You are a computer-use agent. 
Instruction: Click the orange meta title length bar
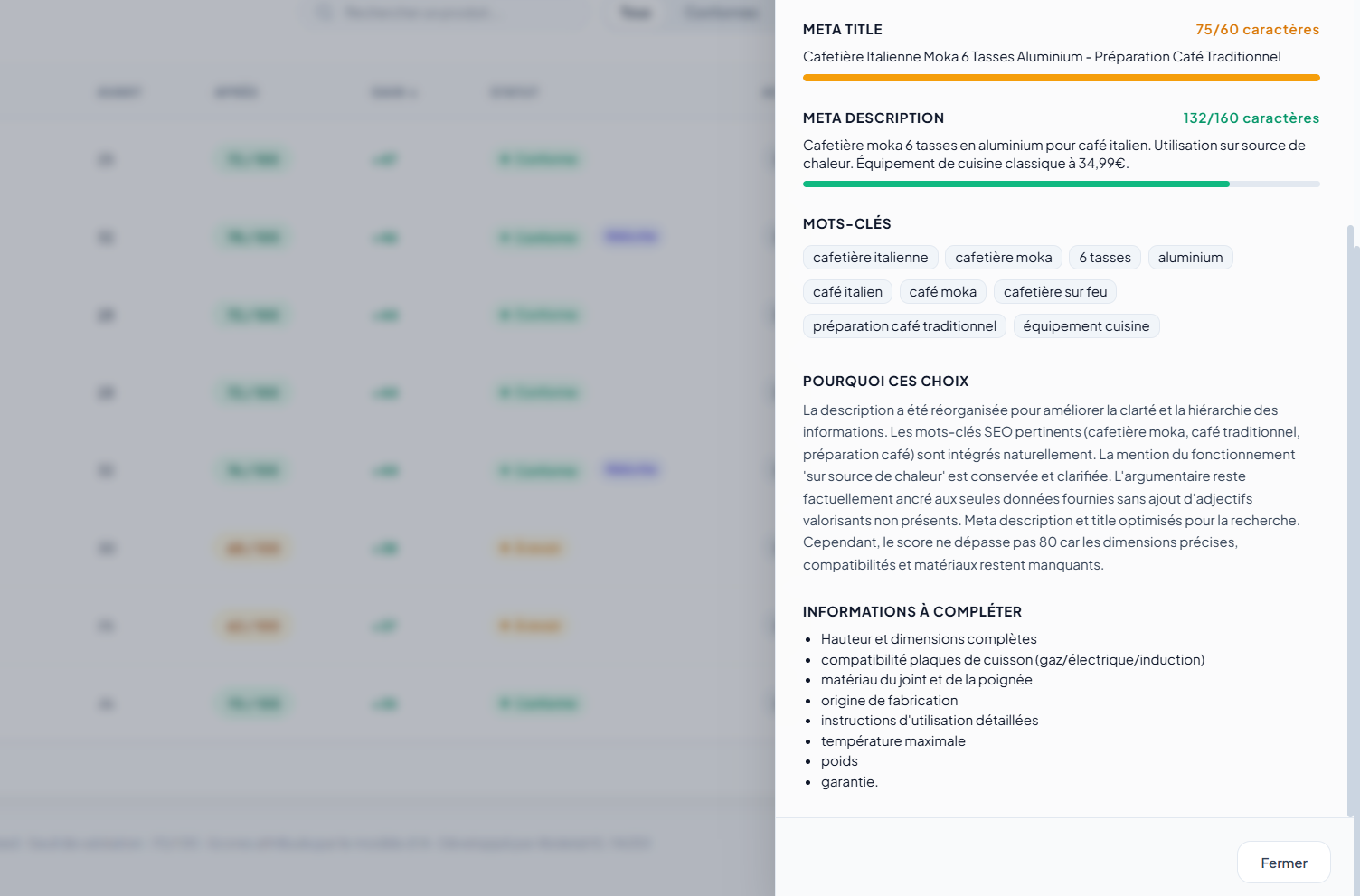click(1062, 78)
